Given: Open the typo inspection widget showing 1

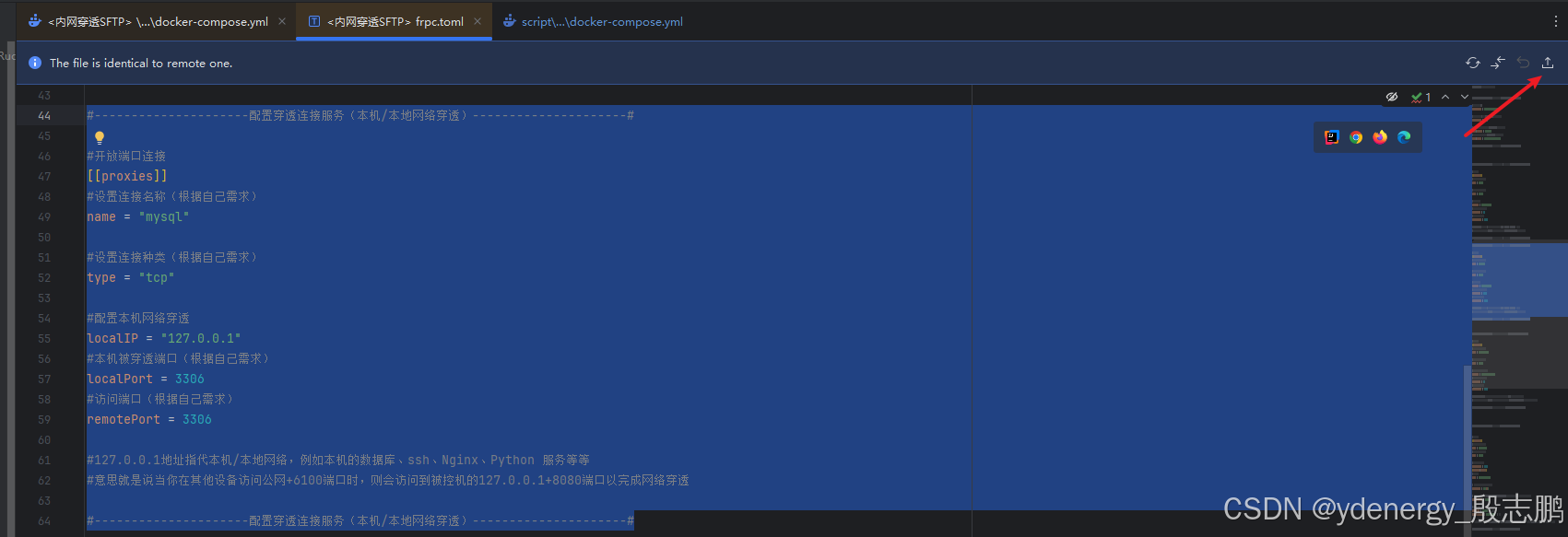Looking at the screenshot, I should (x=1421, y=97).
